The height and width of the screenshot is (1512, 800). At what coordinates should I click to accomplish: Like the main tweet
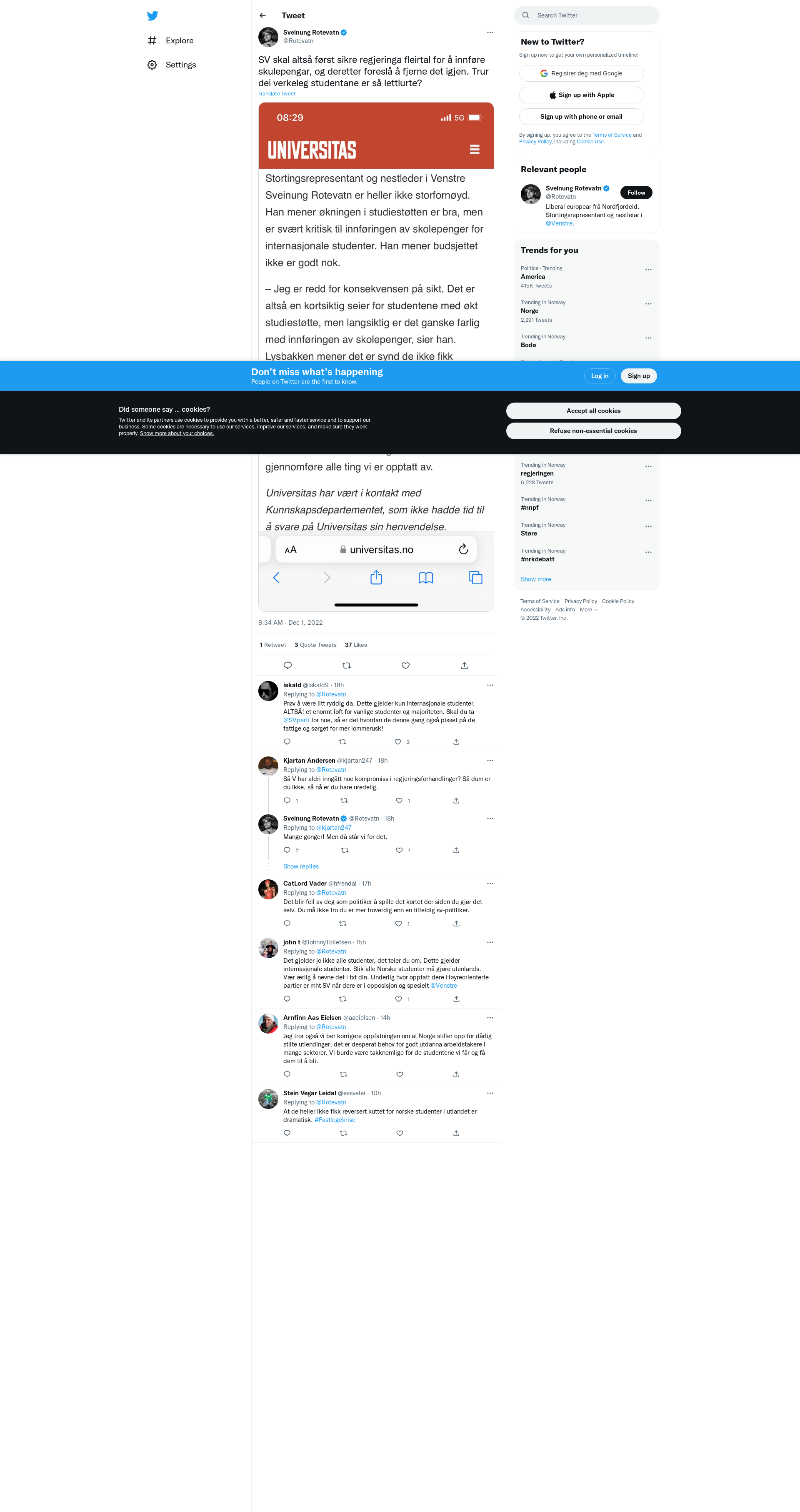[405, 666]
